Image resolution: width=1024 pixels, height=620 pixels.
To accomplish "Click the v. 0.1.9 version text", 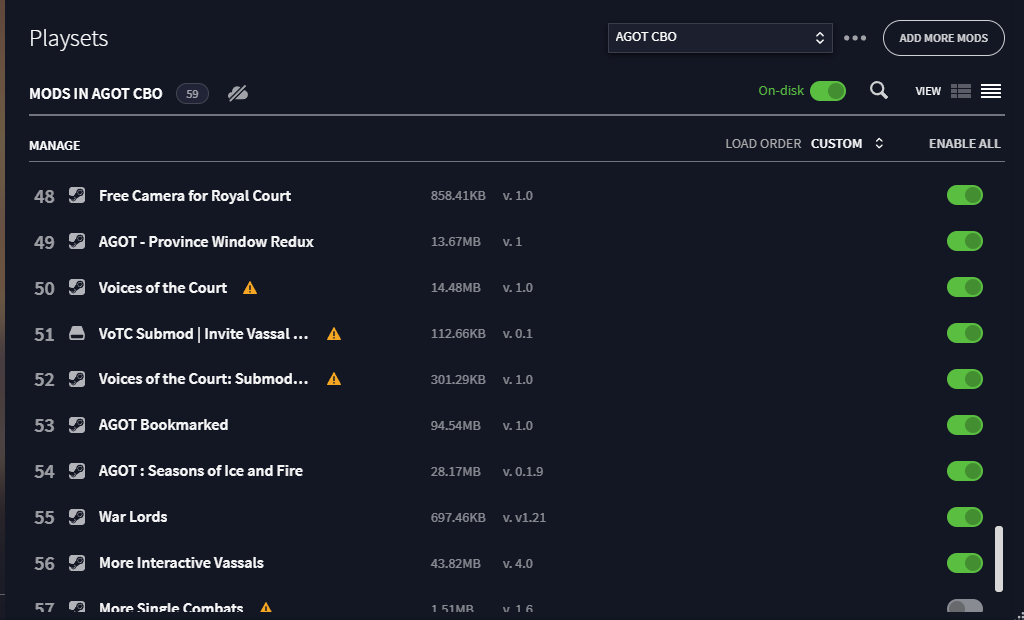I will (522, 471).
